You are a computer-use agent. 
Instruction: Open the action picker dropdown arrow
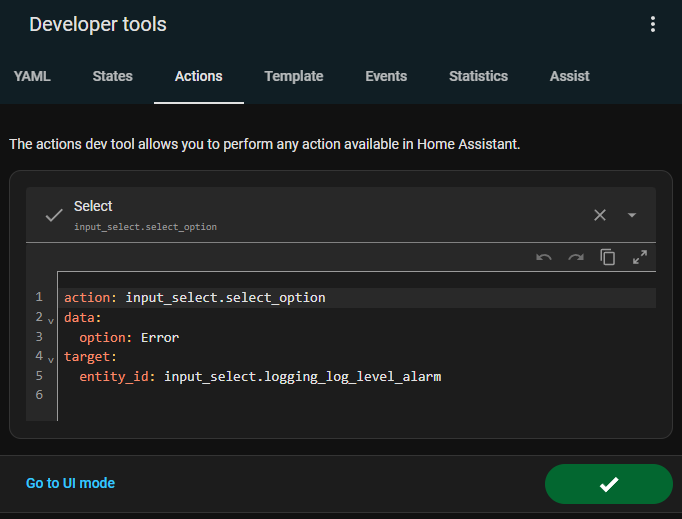click(632, 215)
